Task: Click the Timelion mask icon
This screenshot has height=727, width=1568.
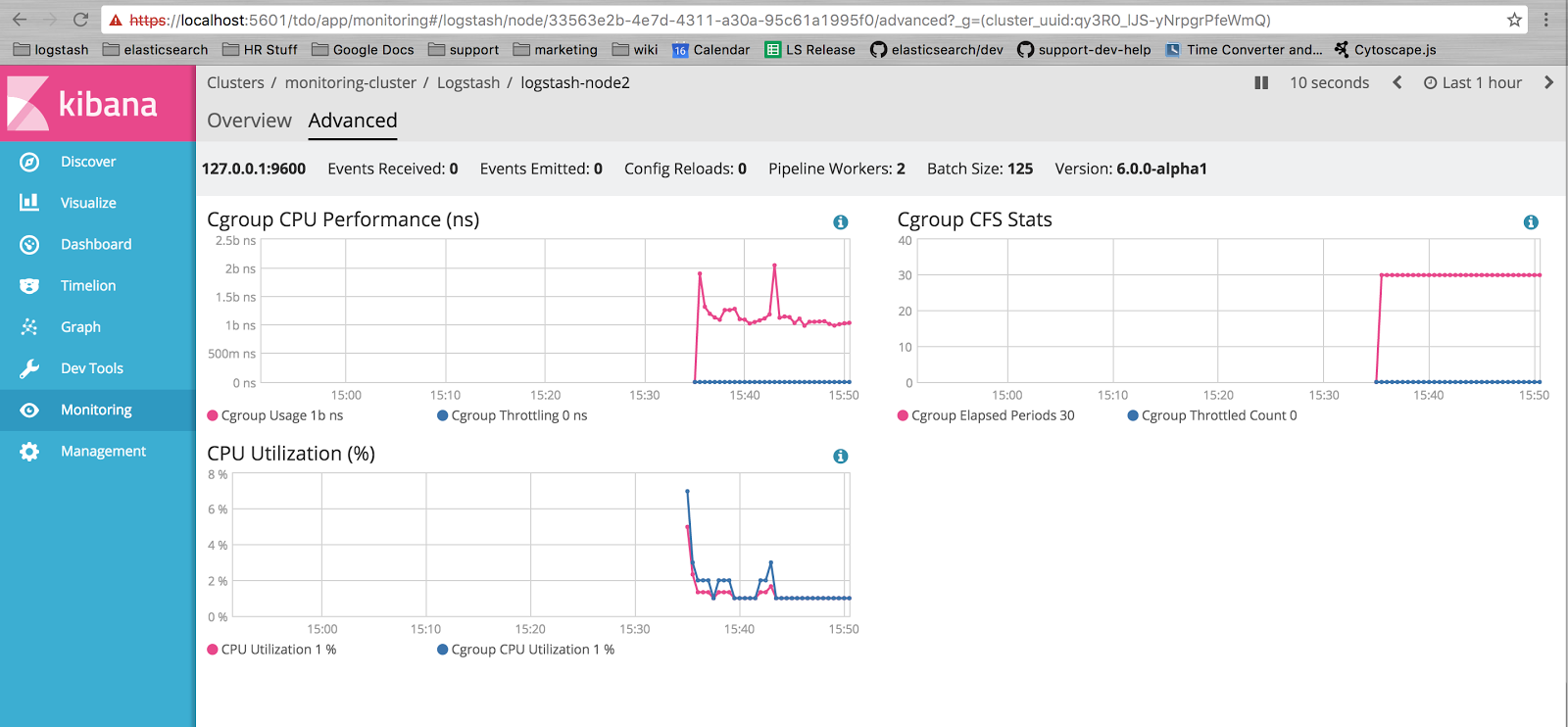Action: tap(29, 286)
